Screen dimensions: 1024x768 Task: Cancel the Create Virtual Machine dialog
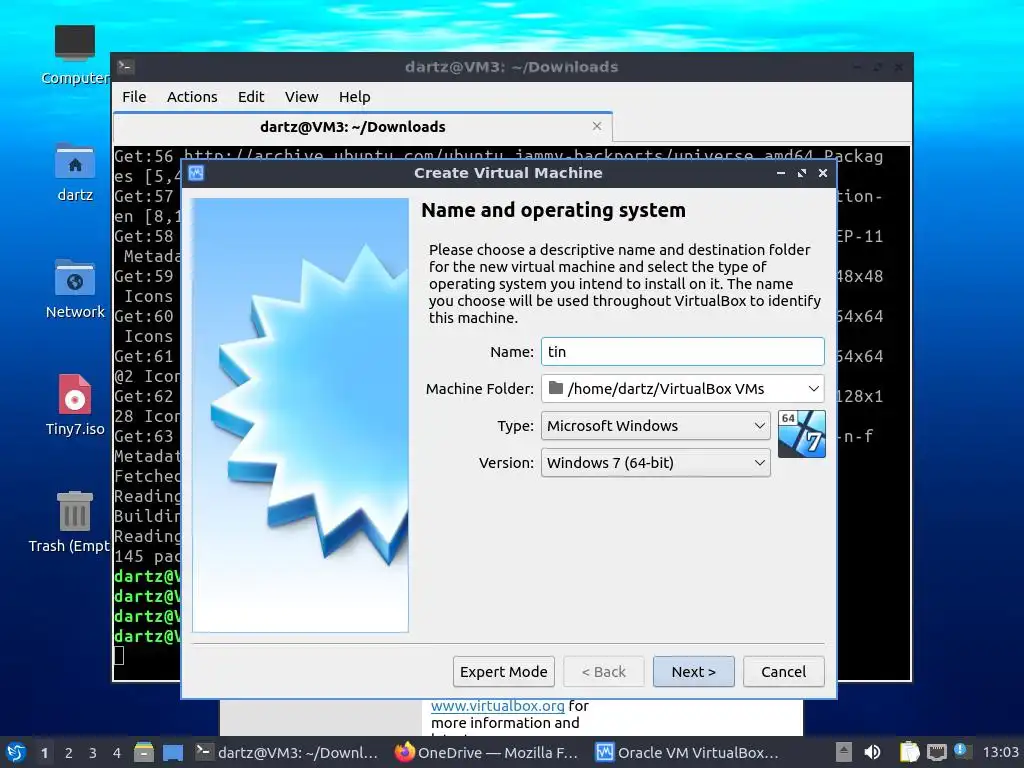(783, 671)
